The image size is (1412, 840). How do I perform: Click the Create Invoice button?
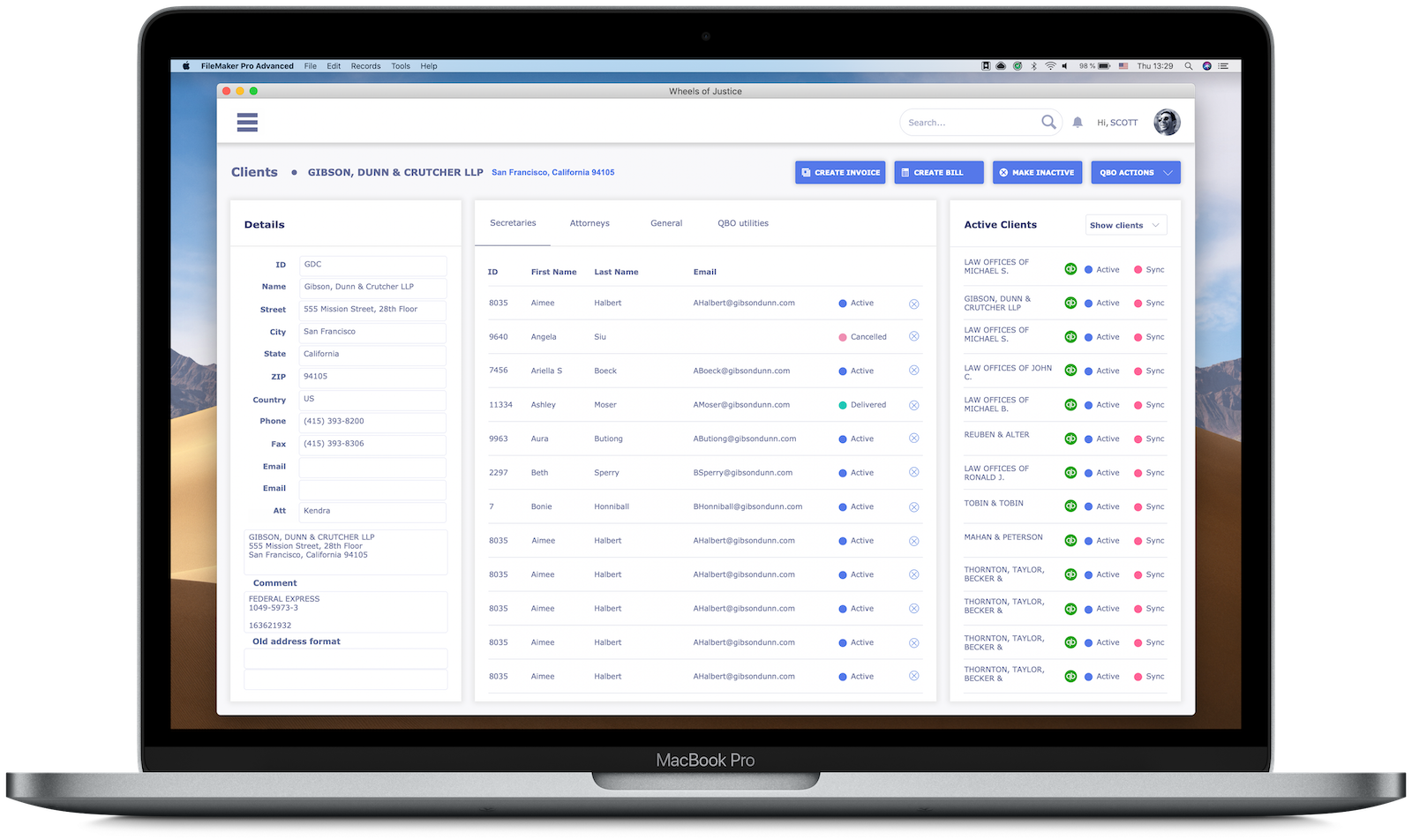pyautogui.click(x=840, y=172)
